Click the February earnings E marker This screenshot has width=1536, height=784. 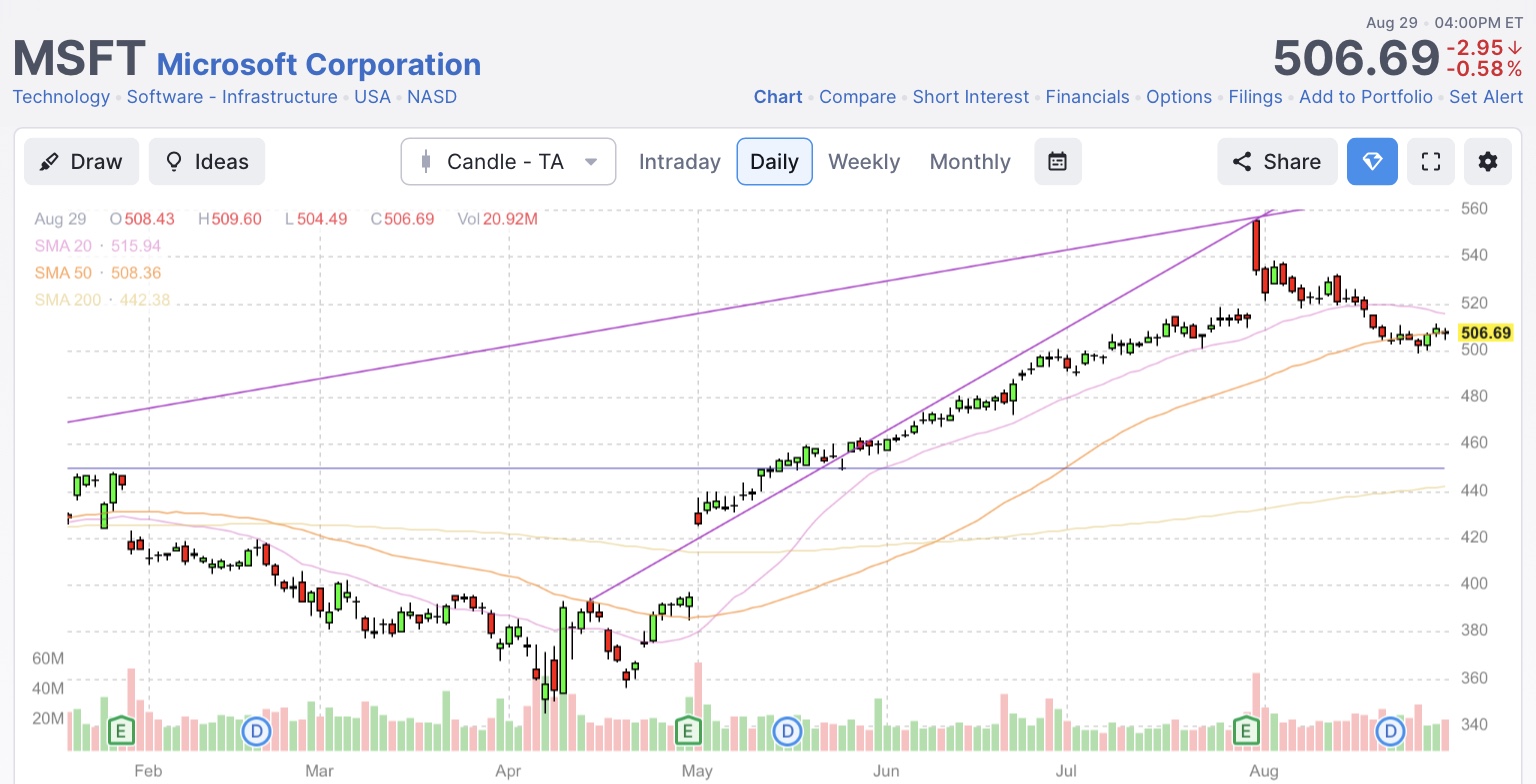coord(121,732)
